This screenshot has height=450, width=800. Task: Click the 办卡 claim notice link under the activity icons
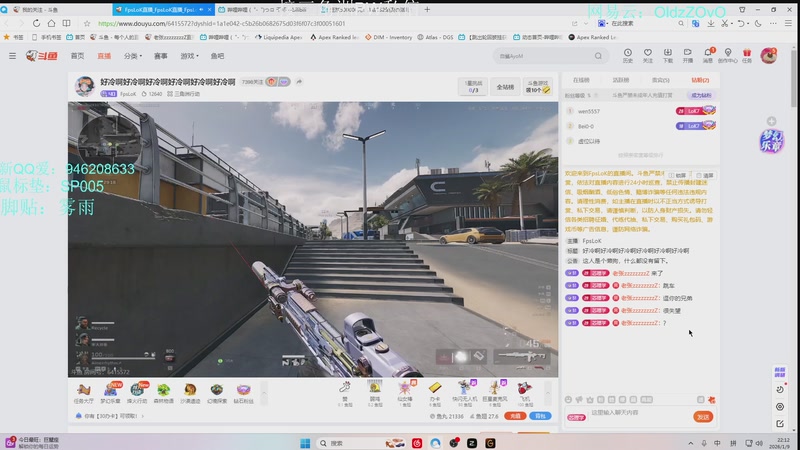(109, 416)
